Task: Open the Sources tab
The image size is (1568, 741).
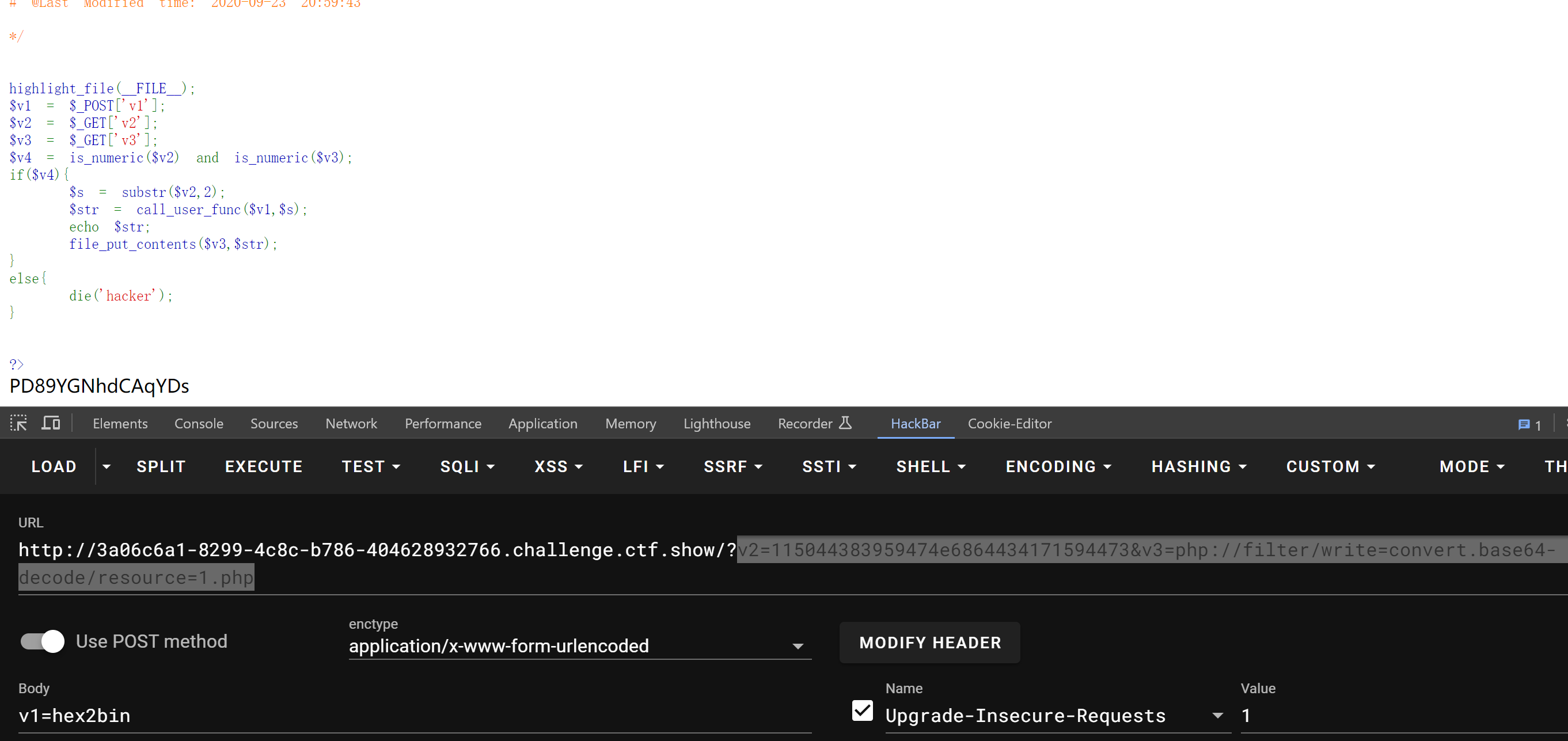Action: (274, 423)
